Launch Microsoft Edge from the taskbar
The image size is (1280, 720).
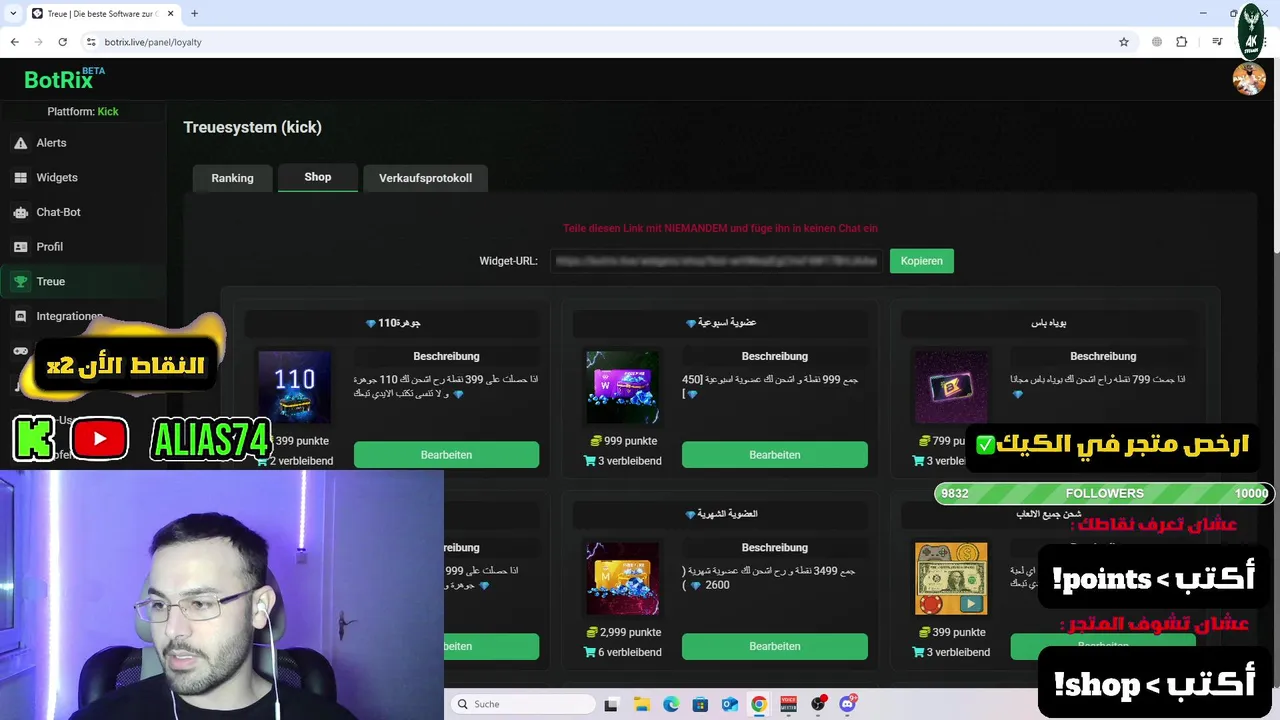tap(671, 704)
